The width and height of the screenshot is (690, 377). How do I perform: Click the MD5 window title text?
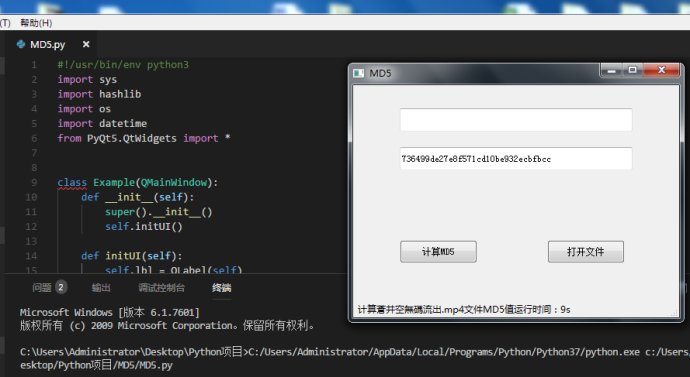point(380,73)
